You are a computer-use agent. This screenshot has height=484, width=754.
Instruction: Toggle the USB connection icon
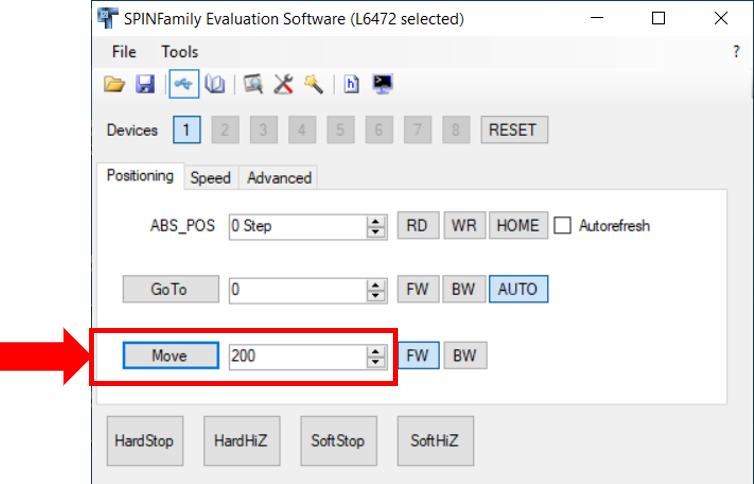[x=184, y=84]
